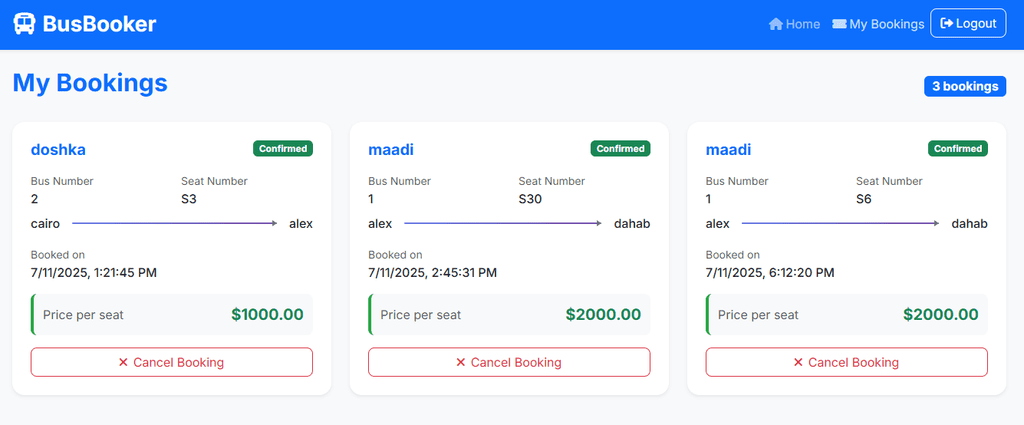Screen dimensions: 1024x425
Task: Click the My Bookings page heading
Action: pyautogui.click(x=90, y=83)
